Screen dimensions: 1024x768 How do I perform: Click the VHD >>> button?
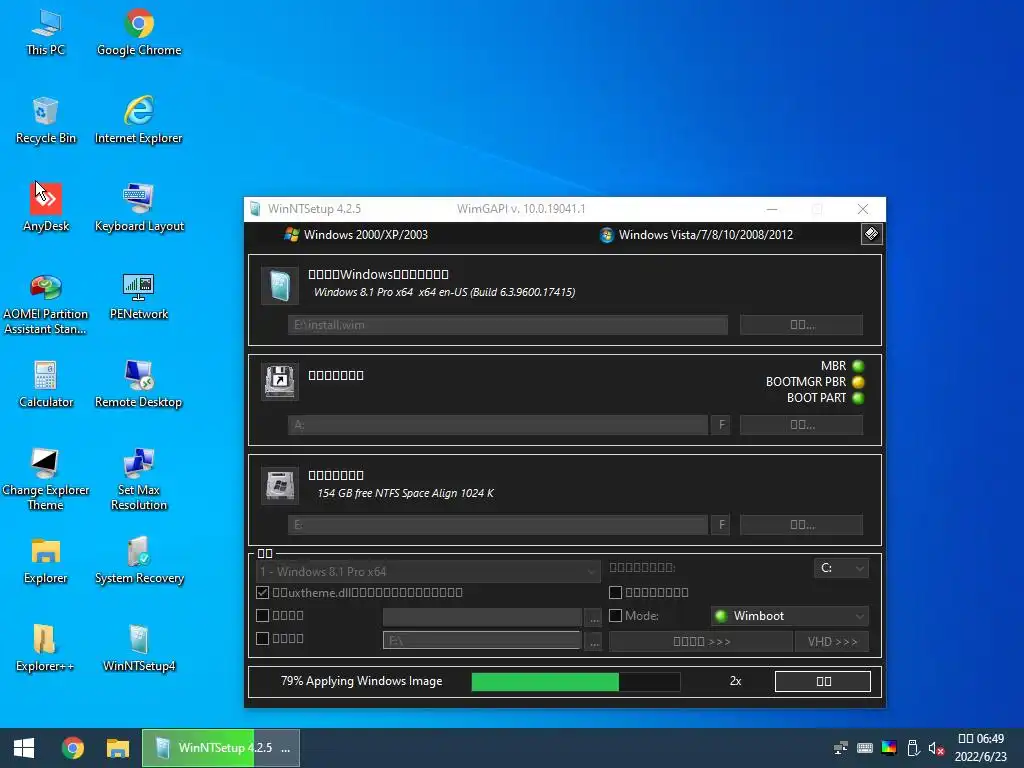pyautogui.click(x=832, y=641)
